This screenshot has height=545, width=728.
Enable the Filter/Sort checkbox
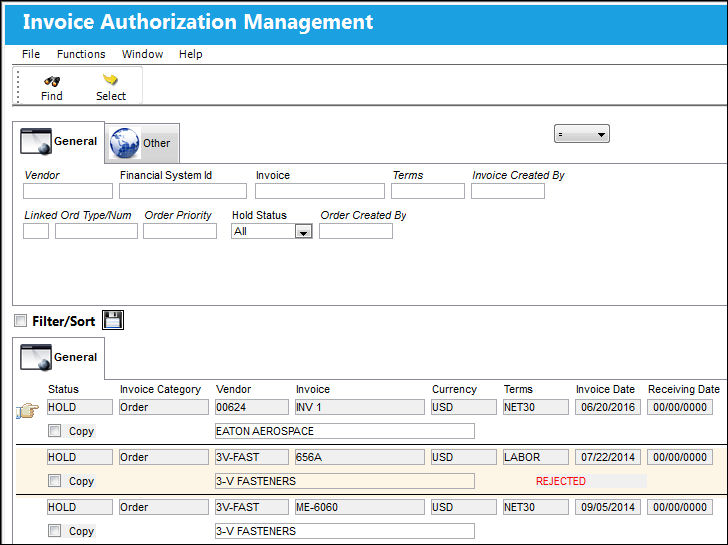pos(20,320)
